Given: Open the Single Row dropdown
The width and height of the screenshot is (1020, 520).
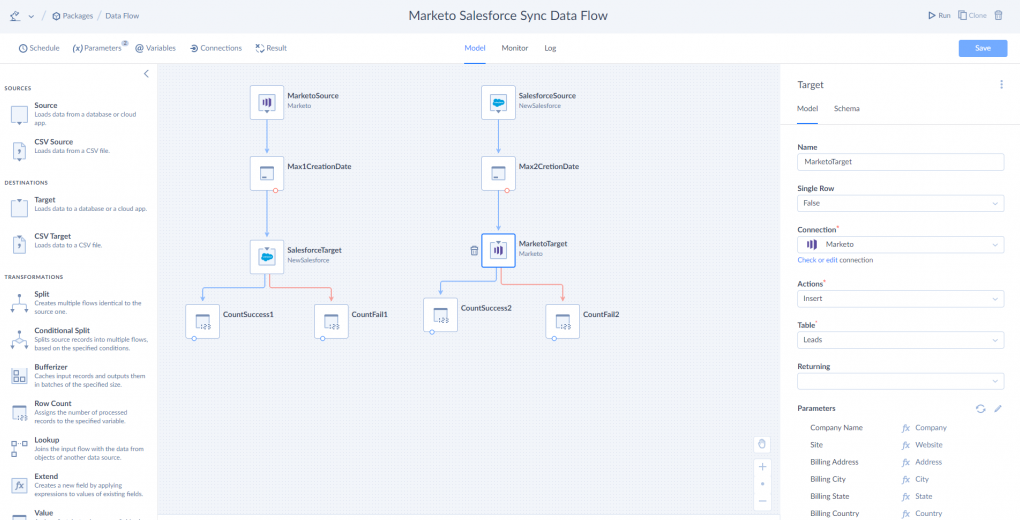Looking at the screenshot, I should click(x=900, y=203).
